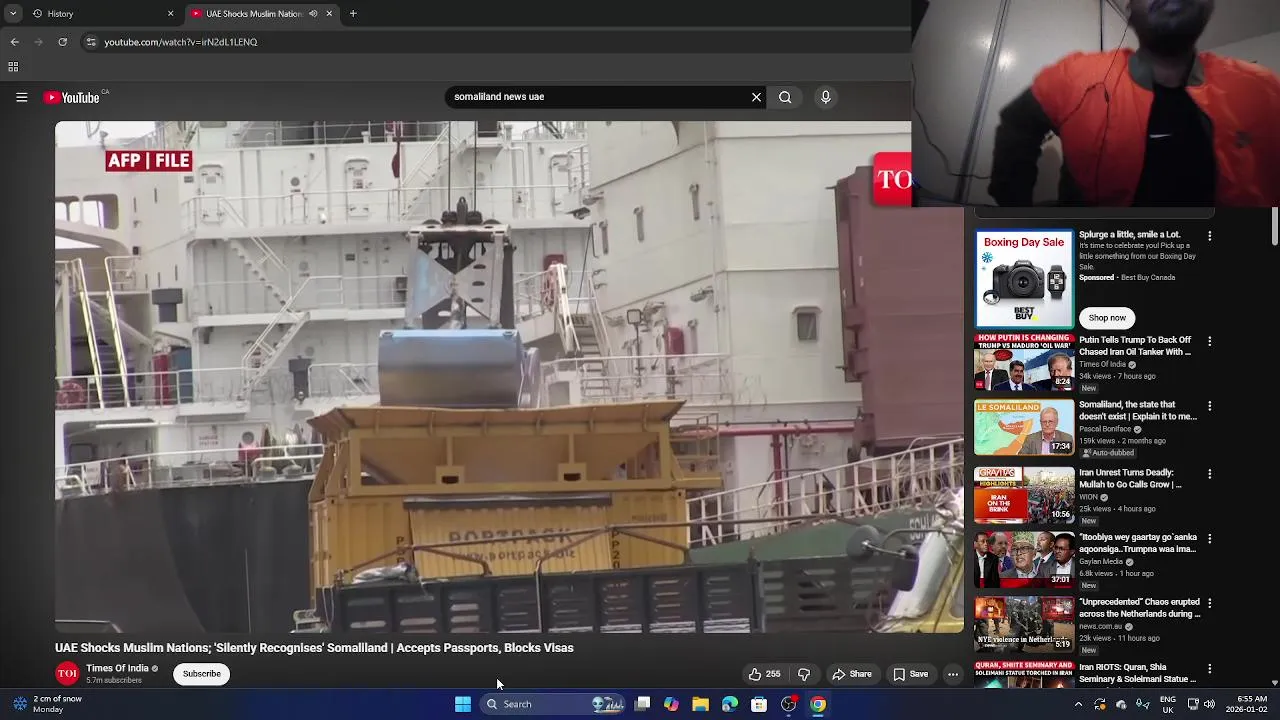
Task: Submit search with magnifier icon
Action: [785, 97]
